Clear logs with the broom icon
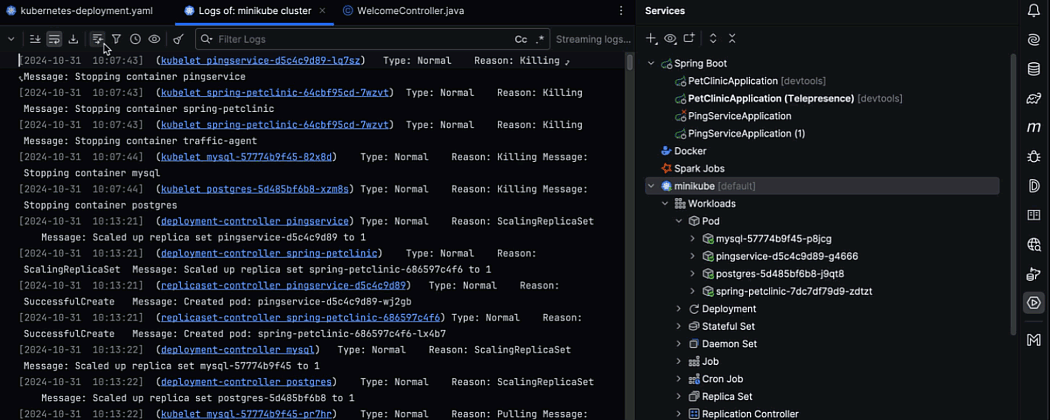This screenshot has height=420, width=1050. (x=178, y=40)
